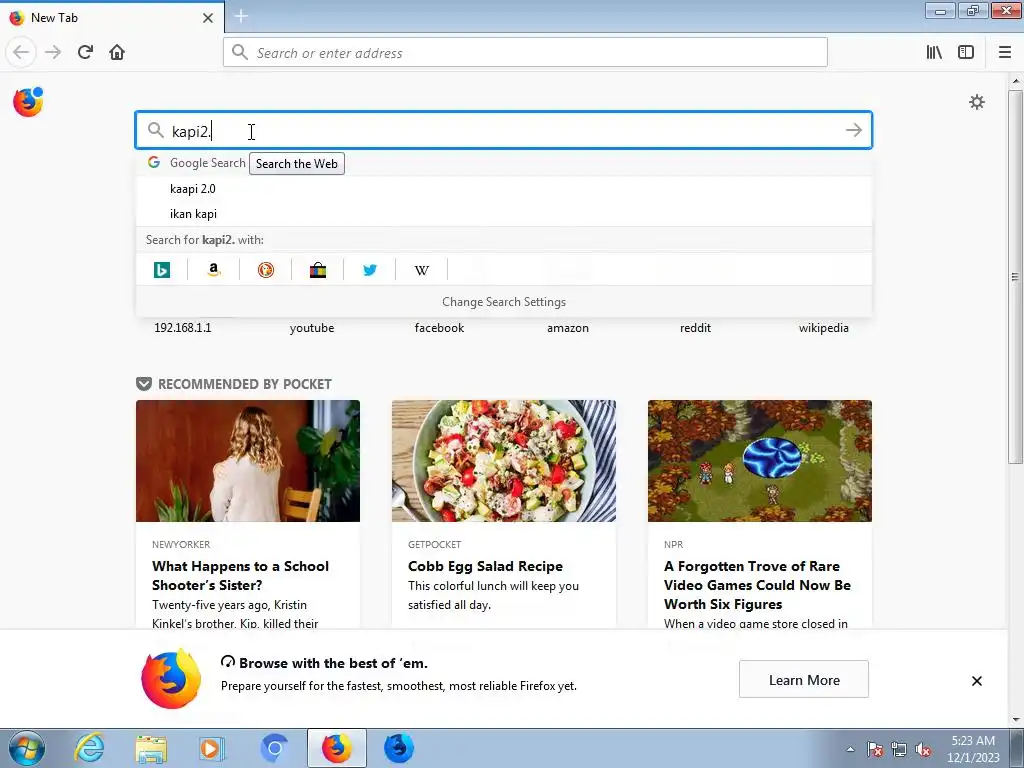This screenshot has height=768, width=1024.
Task: Search kapi2. with Bing
Action: pos(161,269)
